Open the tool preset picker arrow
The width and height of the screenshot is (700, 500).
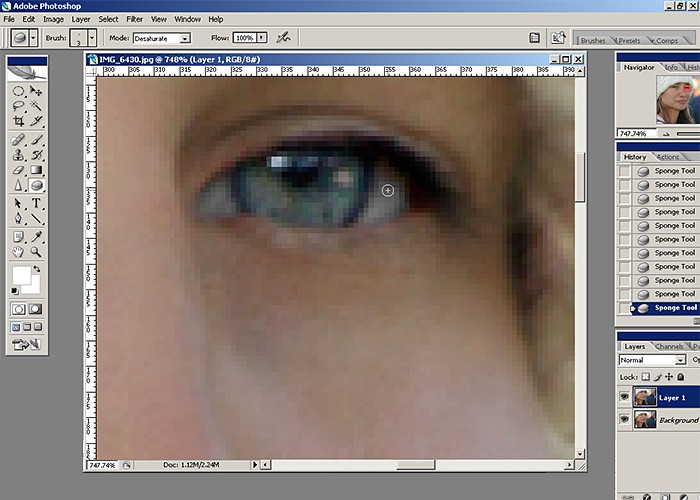click(33, 38)
